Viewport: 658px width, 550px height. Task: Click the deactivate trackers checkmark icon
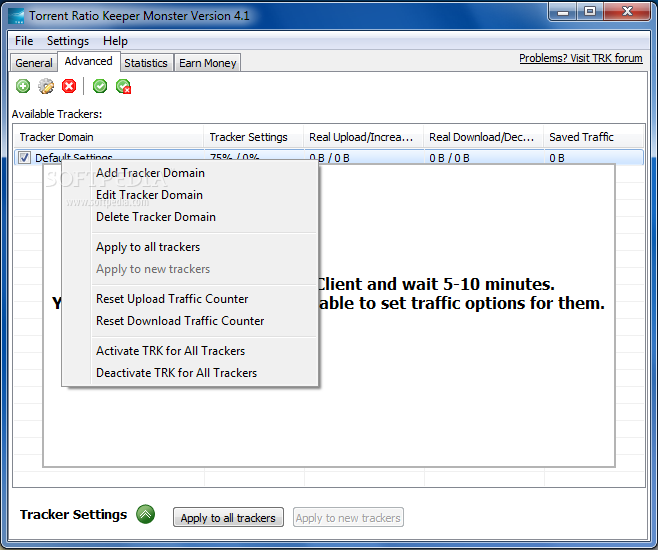coord(123,86)
